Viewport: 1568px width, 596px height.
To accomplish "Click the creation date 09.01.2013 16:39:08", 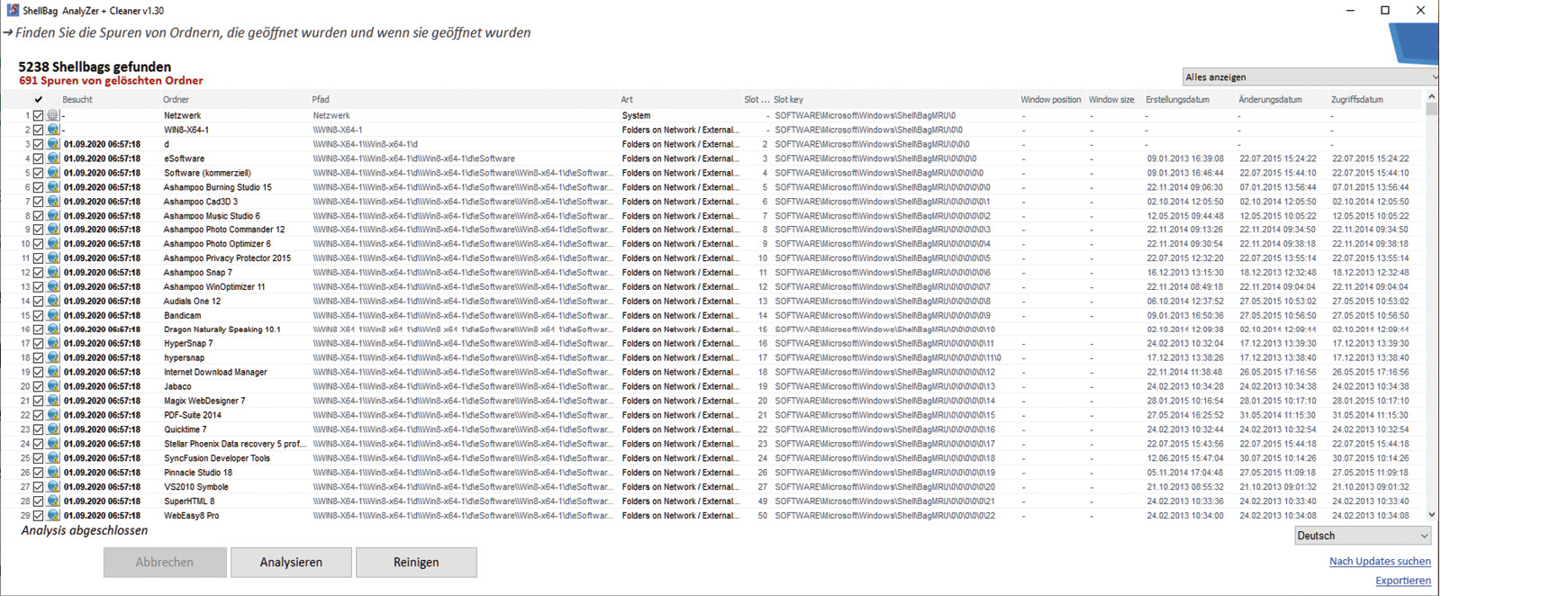I will [1185, 158].
